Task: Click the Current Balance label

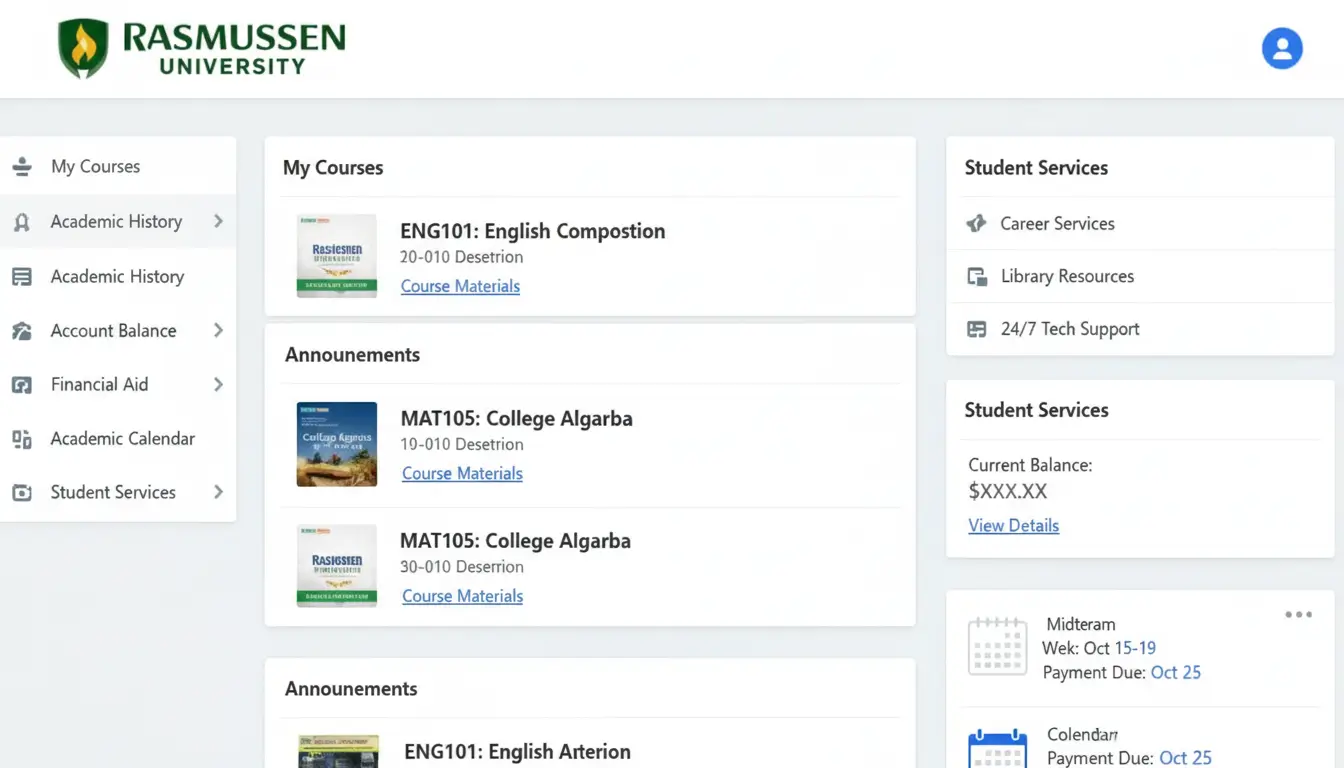Action: pyautogui.click(x=1030, y=465)
